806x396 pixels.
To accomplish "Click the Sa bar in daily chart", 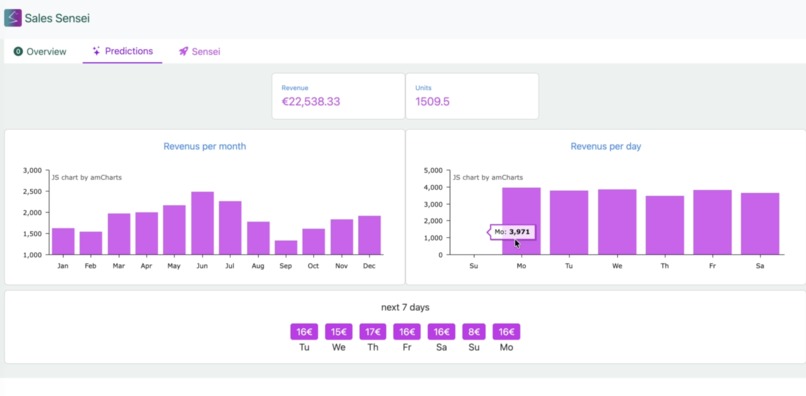I will pyautogui.click(x=760, y=224).
